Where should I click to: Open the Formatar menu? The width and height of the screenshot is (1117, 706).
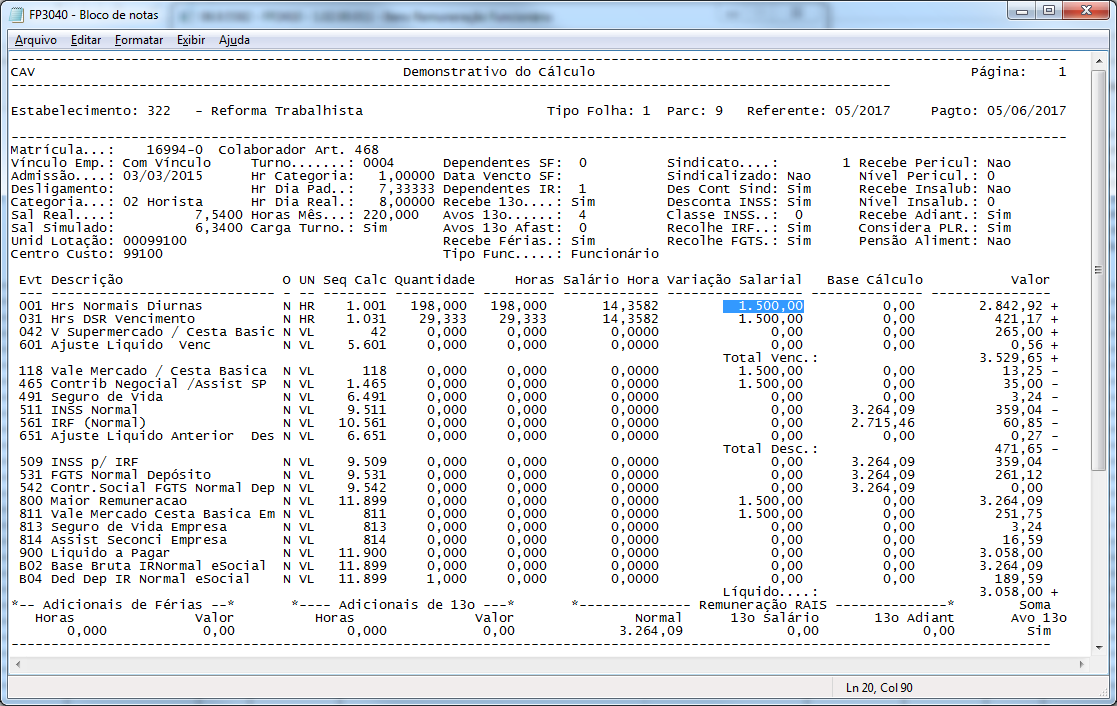[139, 40]
